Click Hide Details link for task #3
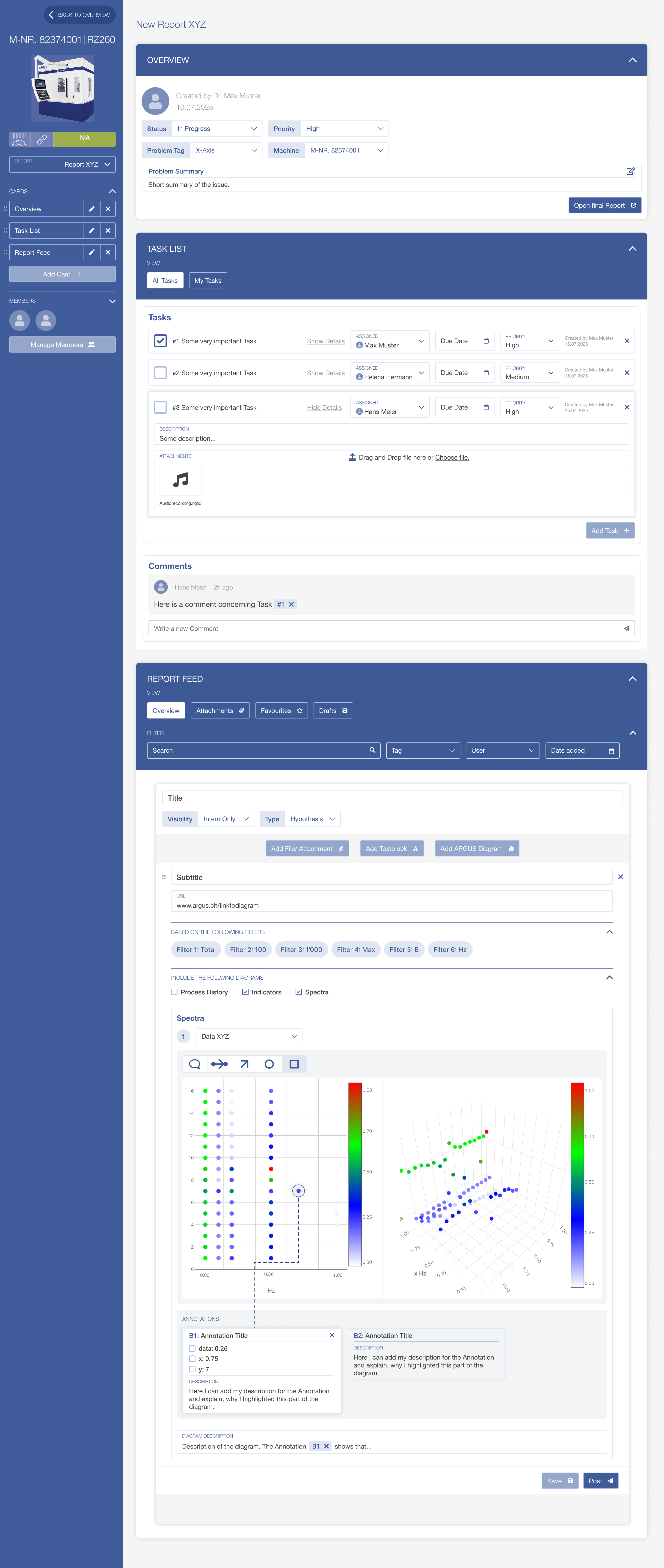The height and width of the screenshot is (1568, 664). (x=324, y=408)
